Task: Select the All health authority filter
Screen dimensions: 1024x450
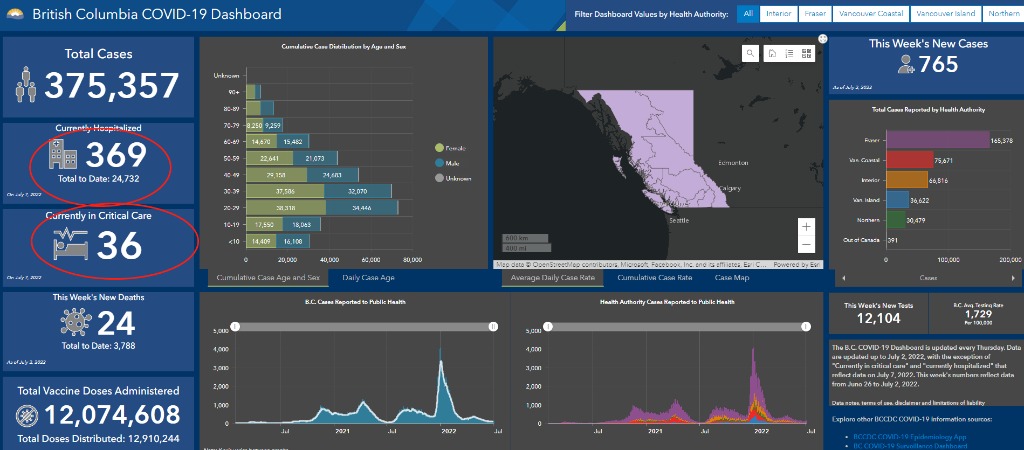Action: click(x=747, y=14)
